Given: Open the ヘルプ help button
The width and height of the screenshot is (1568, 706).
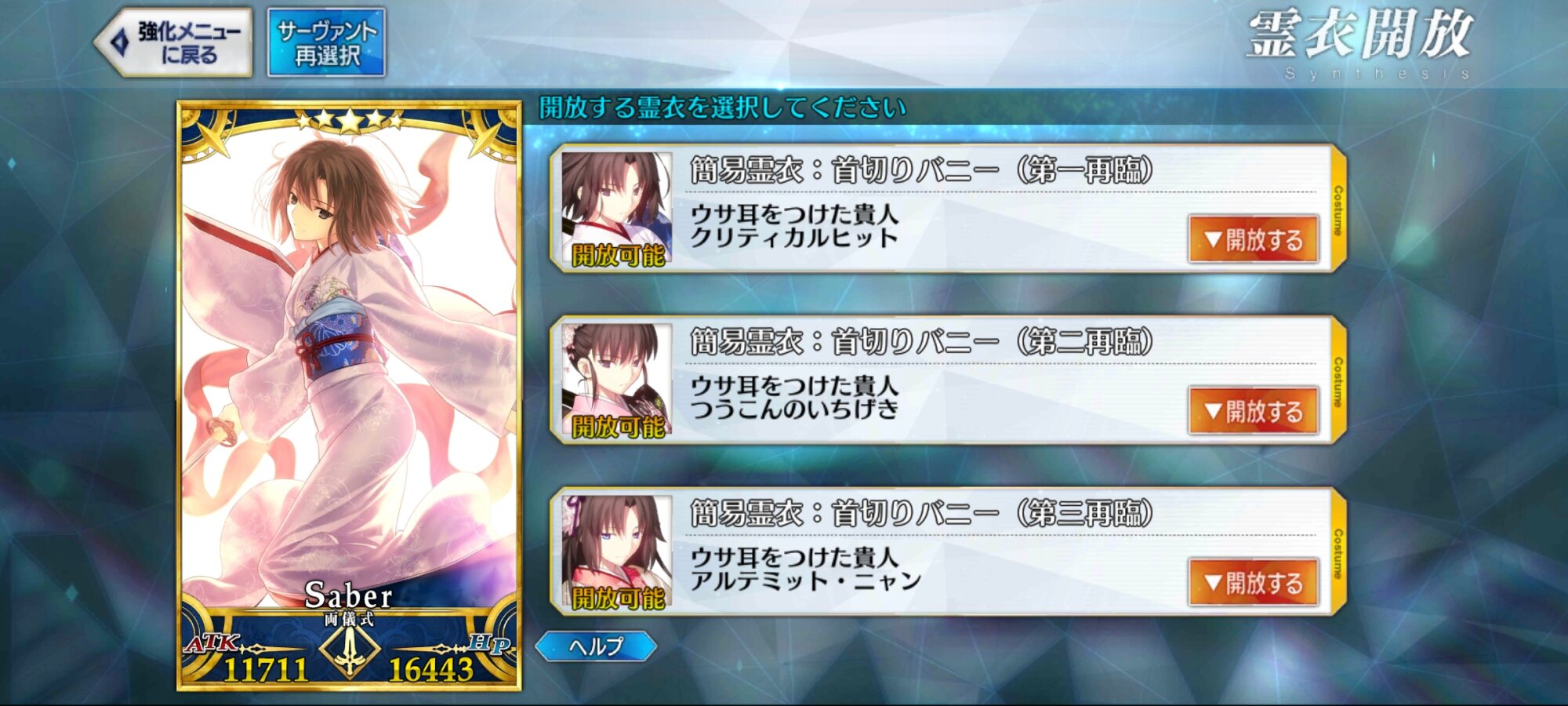Looking at the screenshot, I should 596,646.
